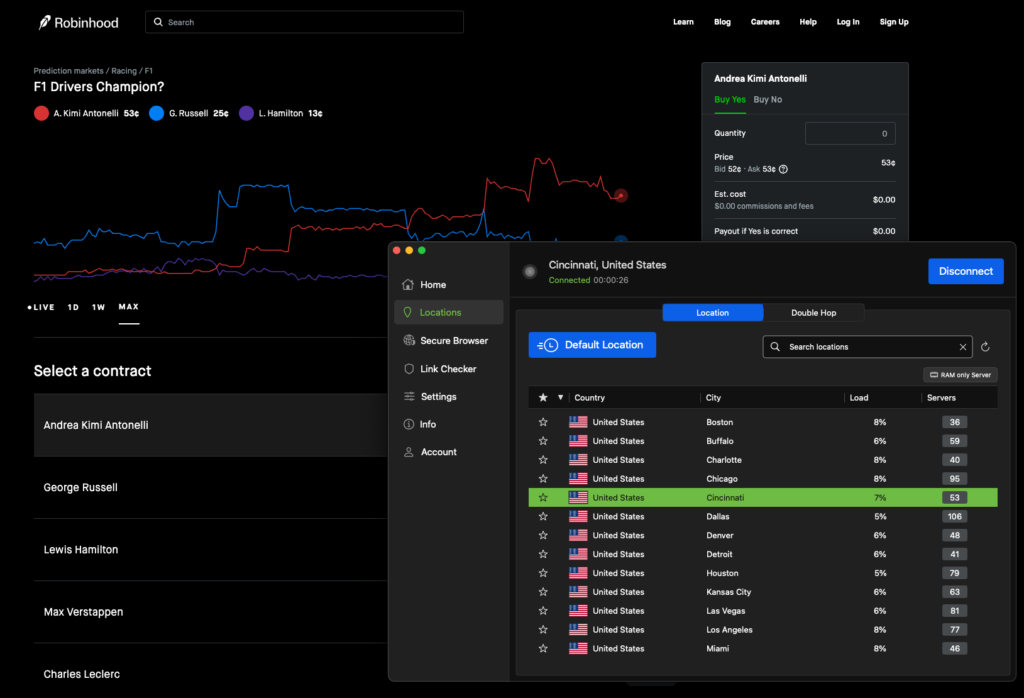
Task: Open the Learn link on Robinhood
Action: tap(683, 22)
